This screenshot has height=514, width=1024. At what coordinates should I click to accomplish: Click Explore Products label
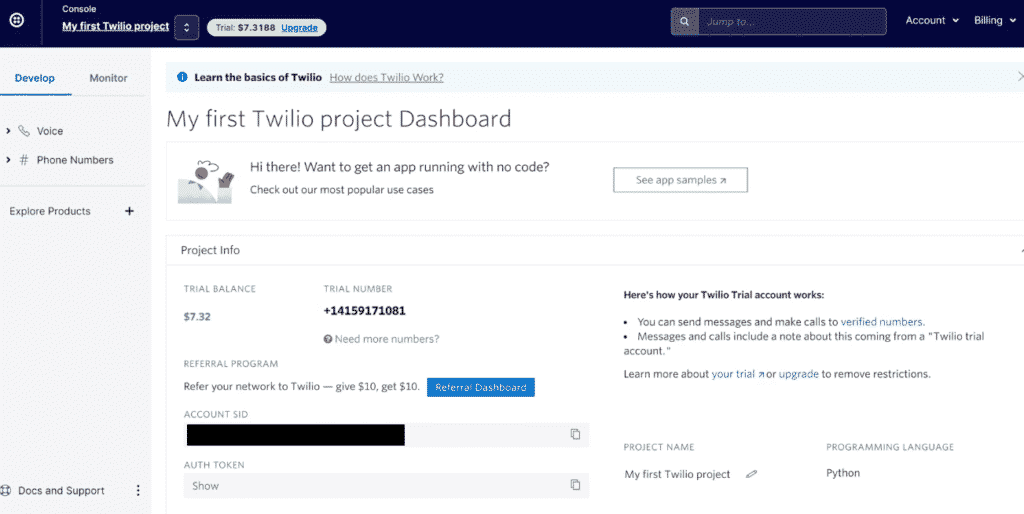[50, 211]
